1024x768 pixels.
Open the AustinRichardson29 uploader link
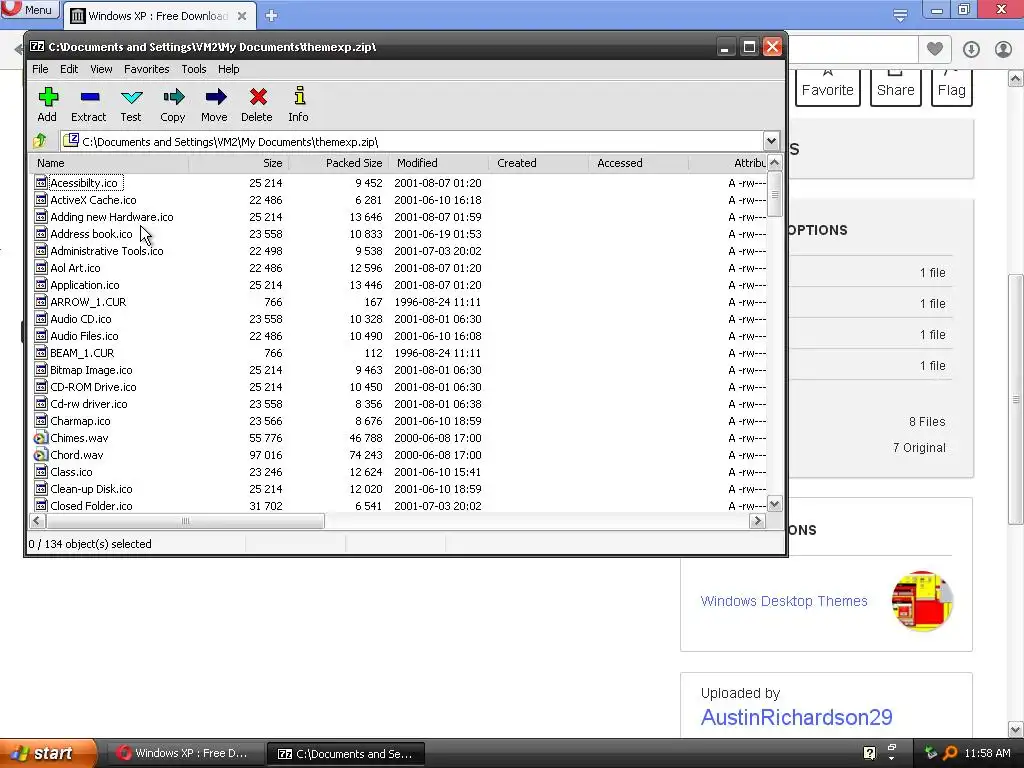click(796, 717)
